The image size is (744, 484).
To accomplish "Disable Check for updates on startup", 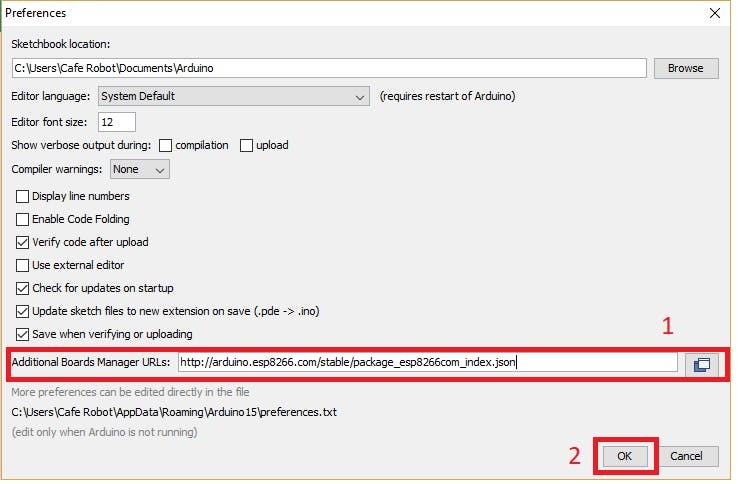I will (x=22, y=288).
